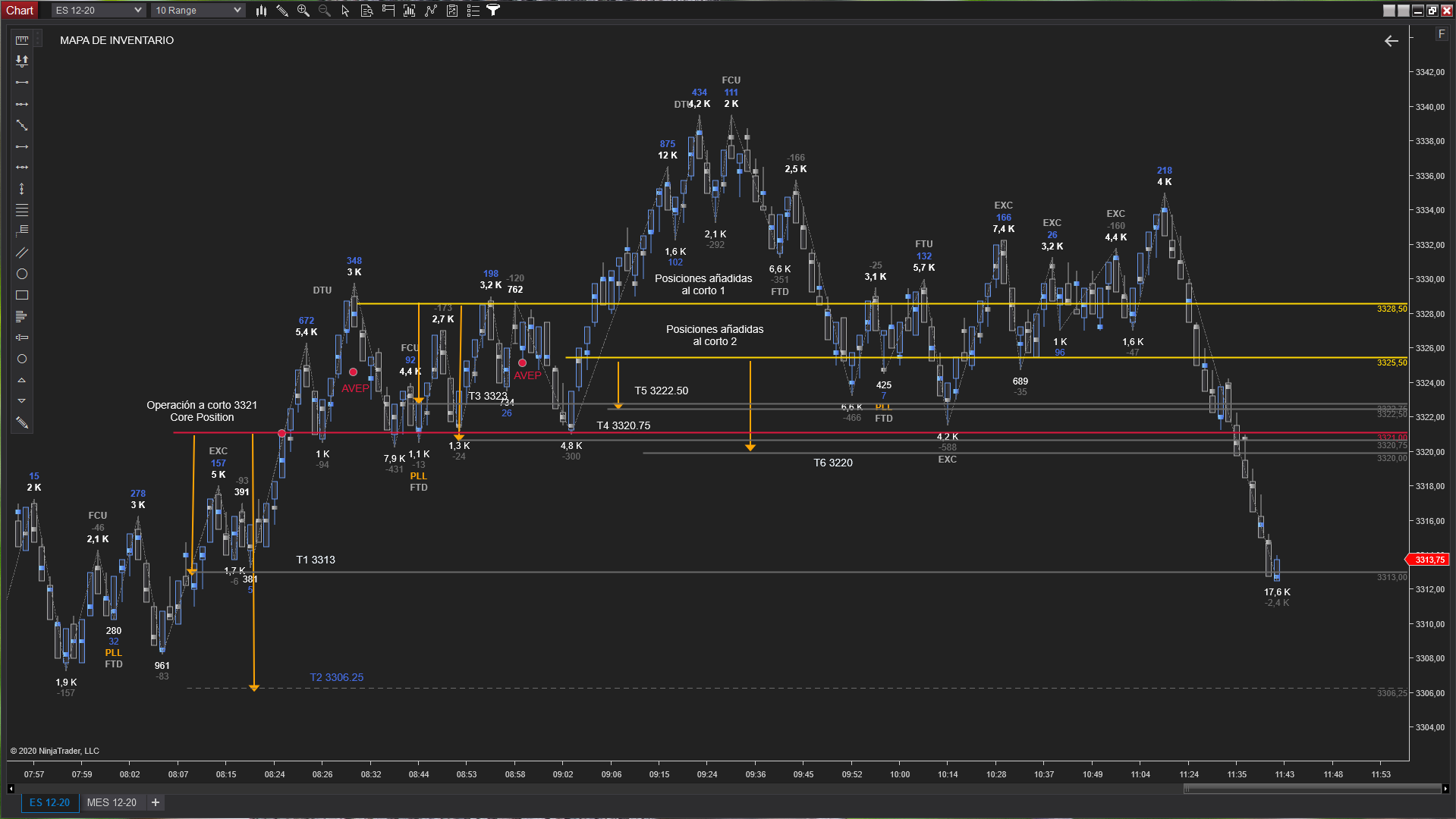Click the zoom in magnifier
Viewport: 1456px width, 819px height.
303,11
